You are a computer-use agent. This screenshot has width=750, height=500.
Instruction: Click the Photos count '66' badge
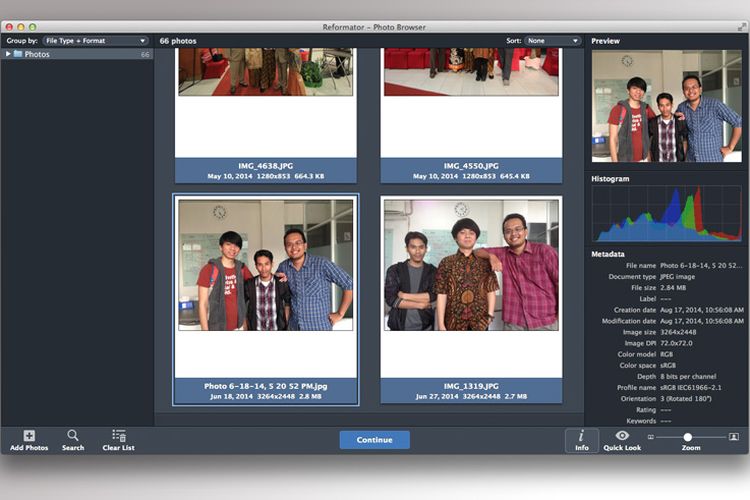(x=145, y=55)
